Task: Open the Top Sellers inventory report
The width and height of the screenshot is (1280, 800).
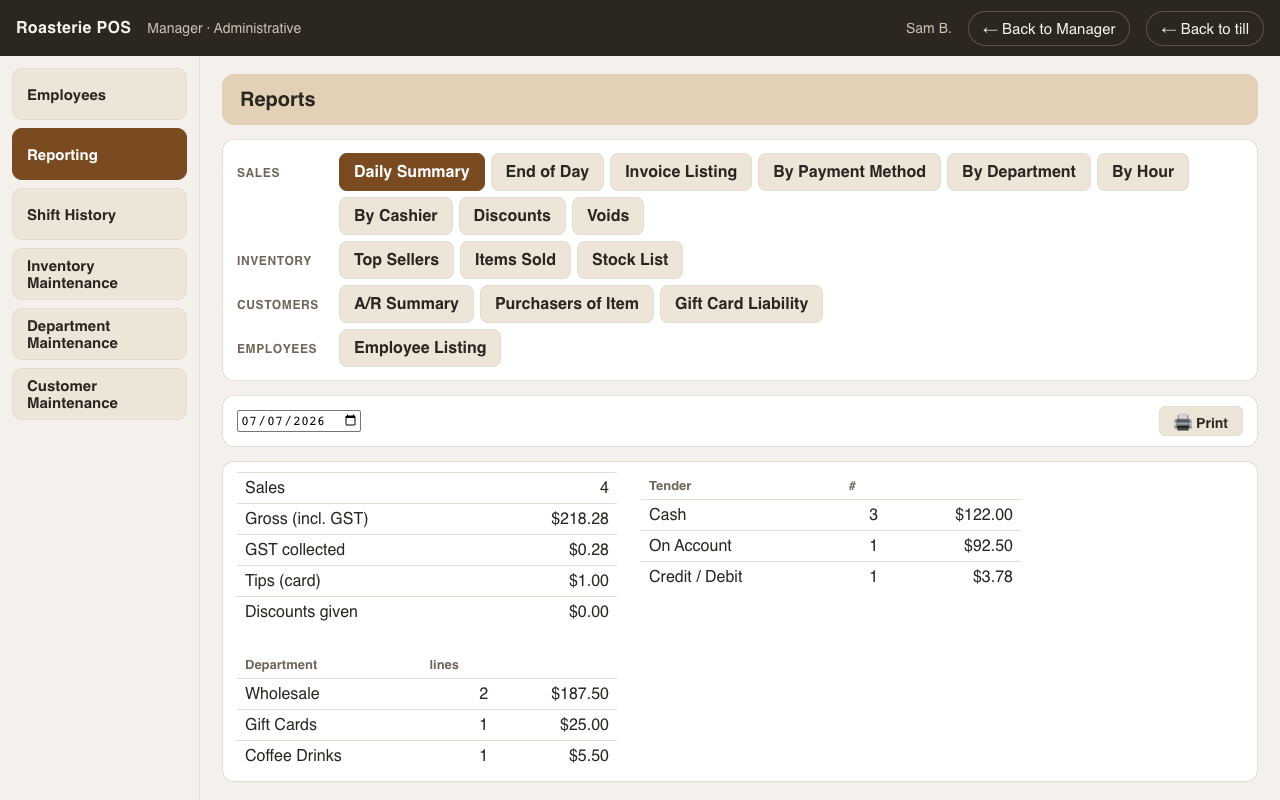Action: 396,260
